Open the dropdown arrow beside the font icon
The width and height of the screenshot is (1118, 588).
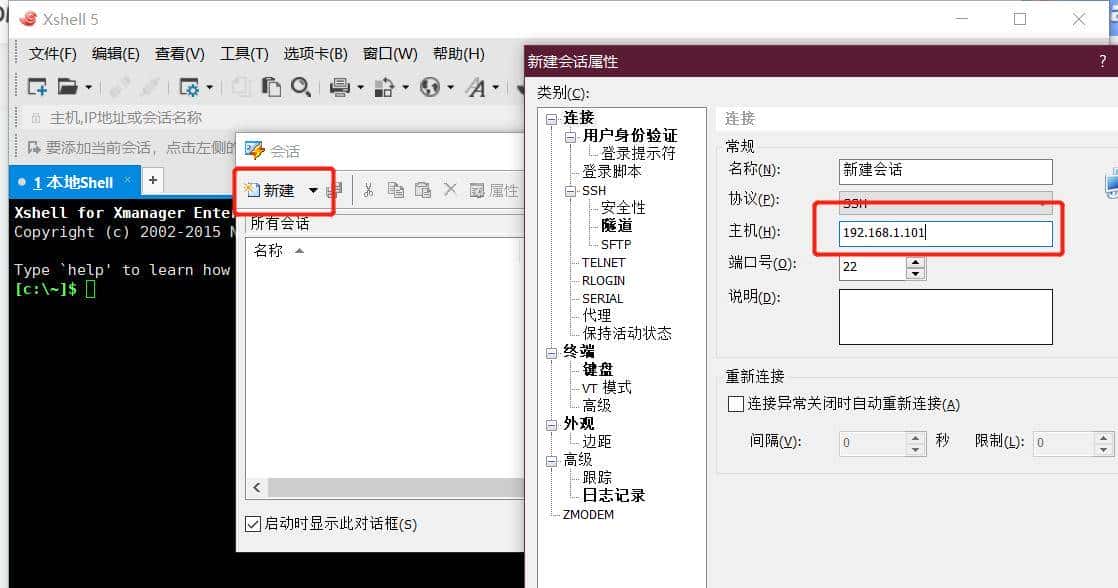(496, 88)
